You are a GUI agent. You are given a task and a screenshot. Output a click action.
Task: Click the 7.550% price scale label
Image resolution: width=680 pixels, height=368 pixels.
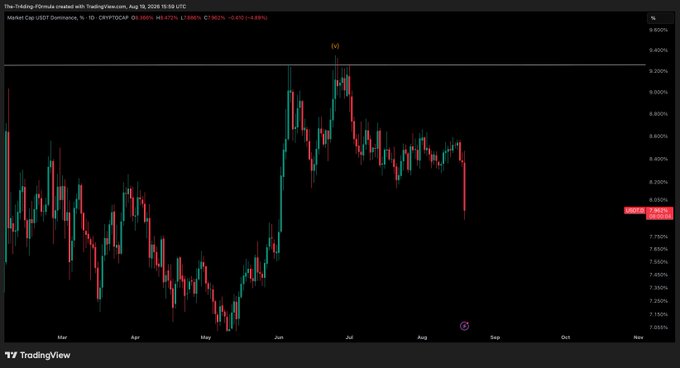[658, 262]
